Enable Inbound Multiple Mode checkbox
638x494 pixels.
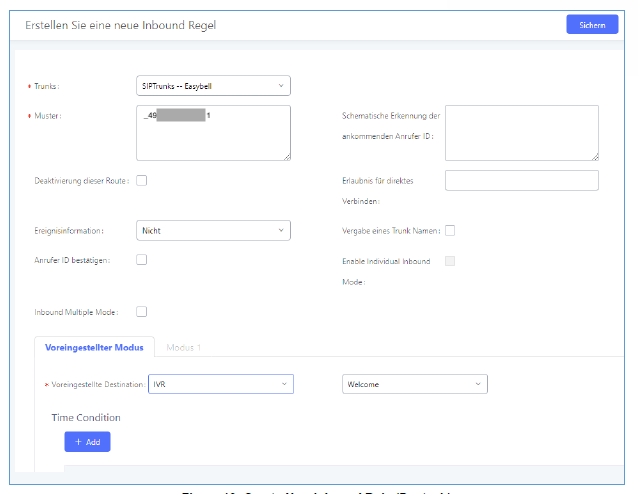tap(141, 311)
